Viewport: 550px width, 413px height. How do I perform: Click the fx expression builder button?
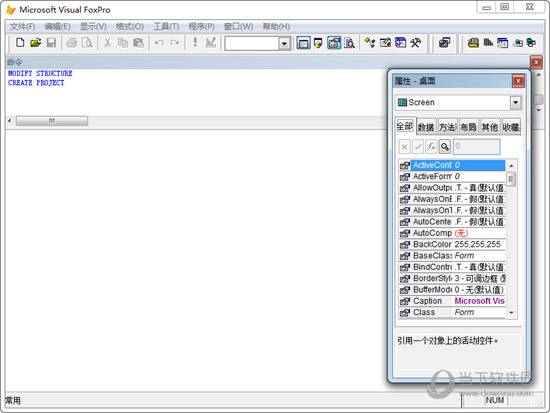click(x=431, y=147)
